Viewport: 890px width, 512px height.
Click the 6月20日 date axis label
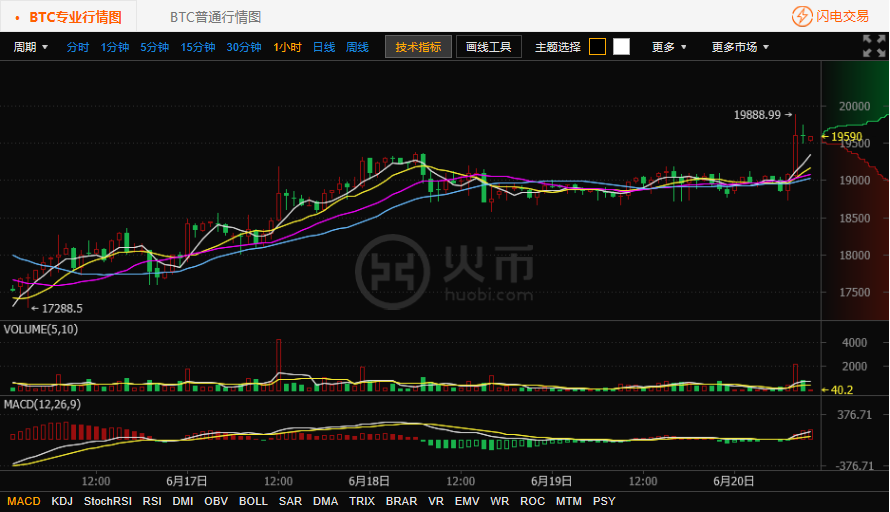[x=734, y=481]
